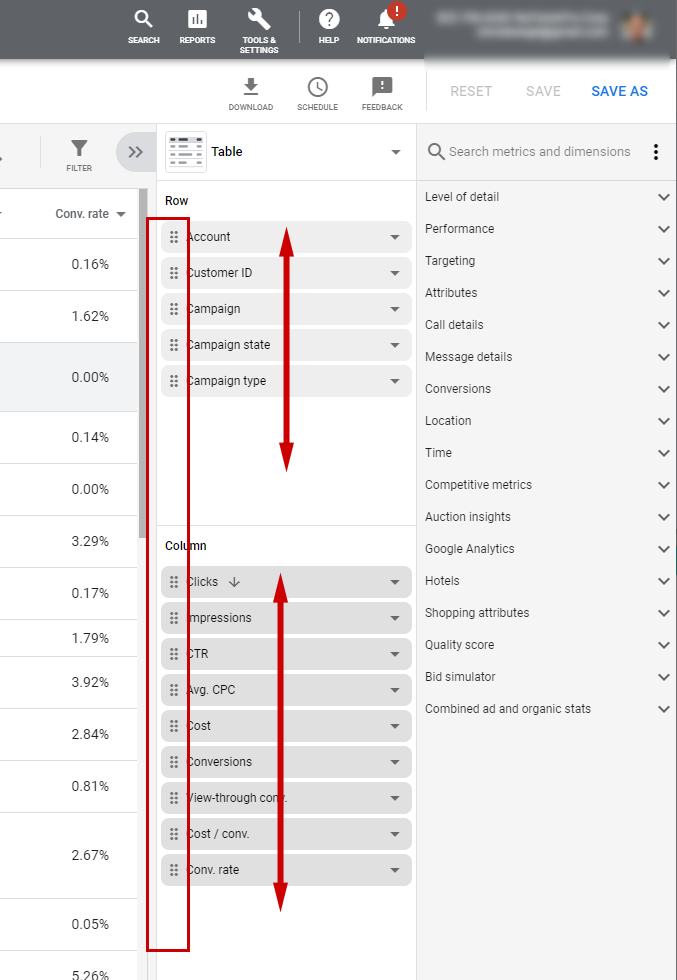Open the Reports icon
Screen dimensions: 677x980
(x=198, y=19)
